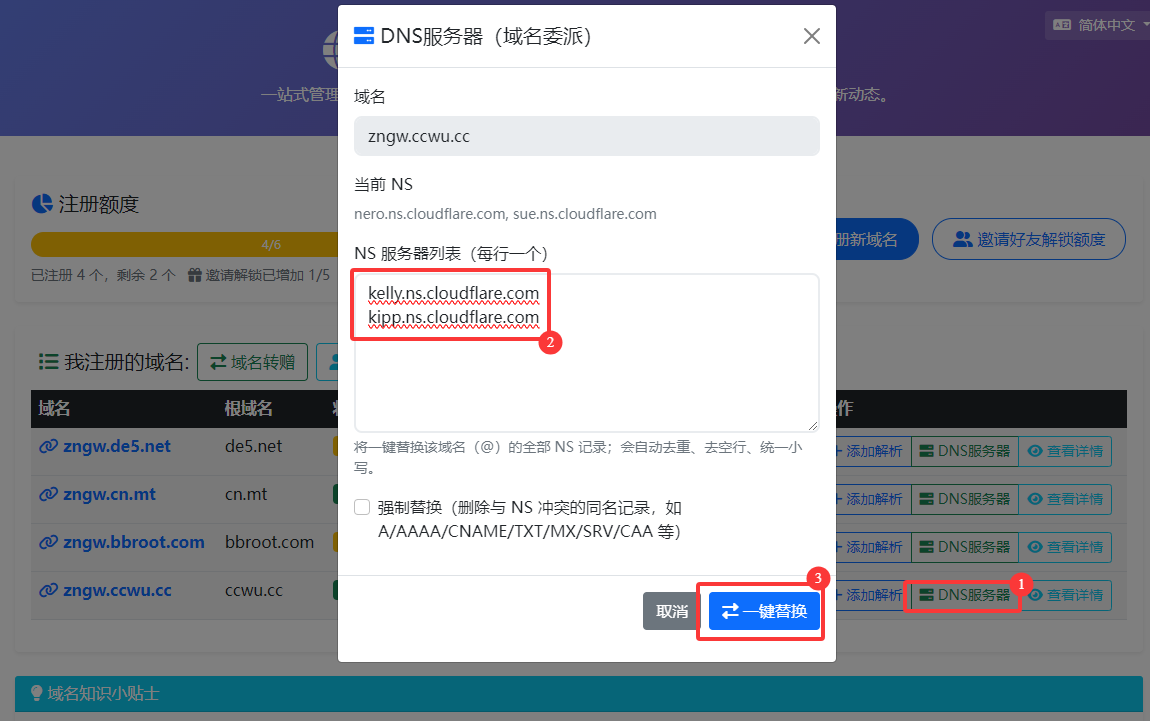
Task: Click DNS服务器 icon in the zngw.ccwu.cc row
Action: point(926,595)
